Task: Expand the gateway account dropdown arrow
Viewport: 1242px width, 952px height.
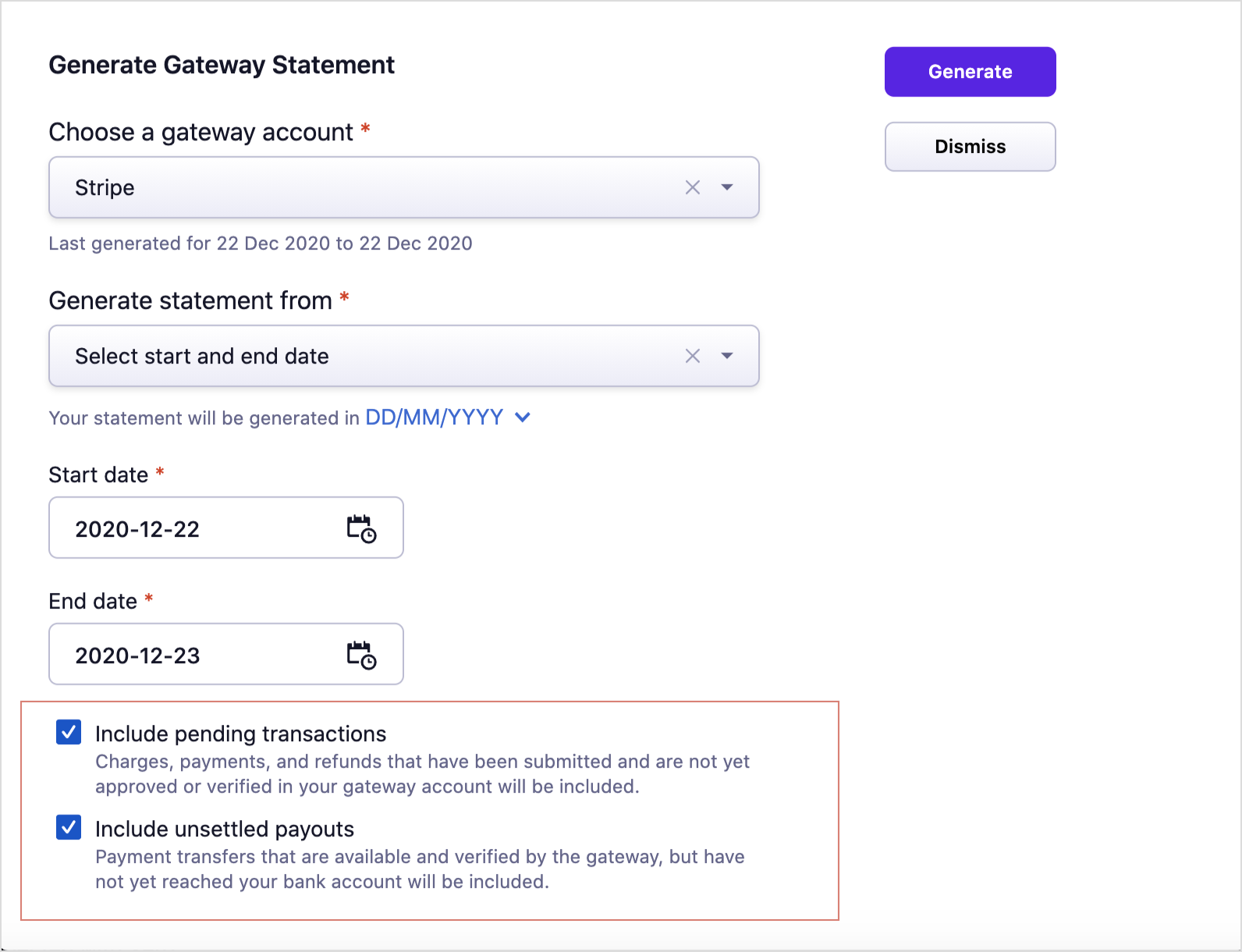Action: tap(727, 187)
